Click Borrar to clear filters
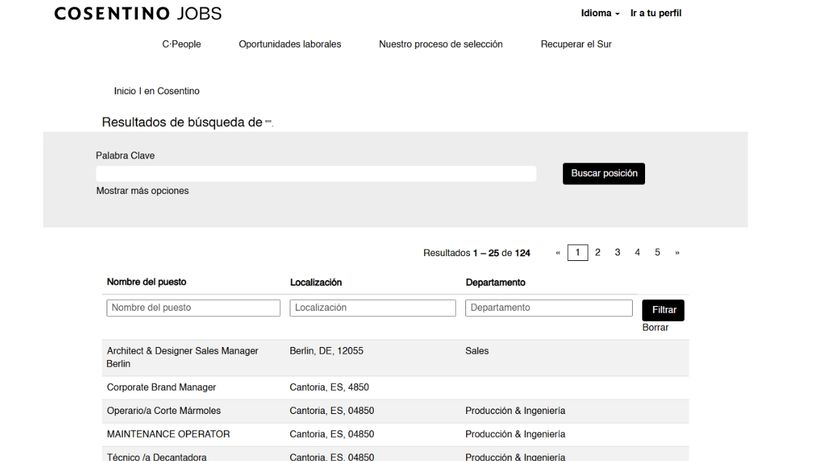Image resolution: width=820 pixels, height=461 pixels. coord(655,328)
